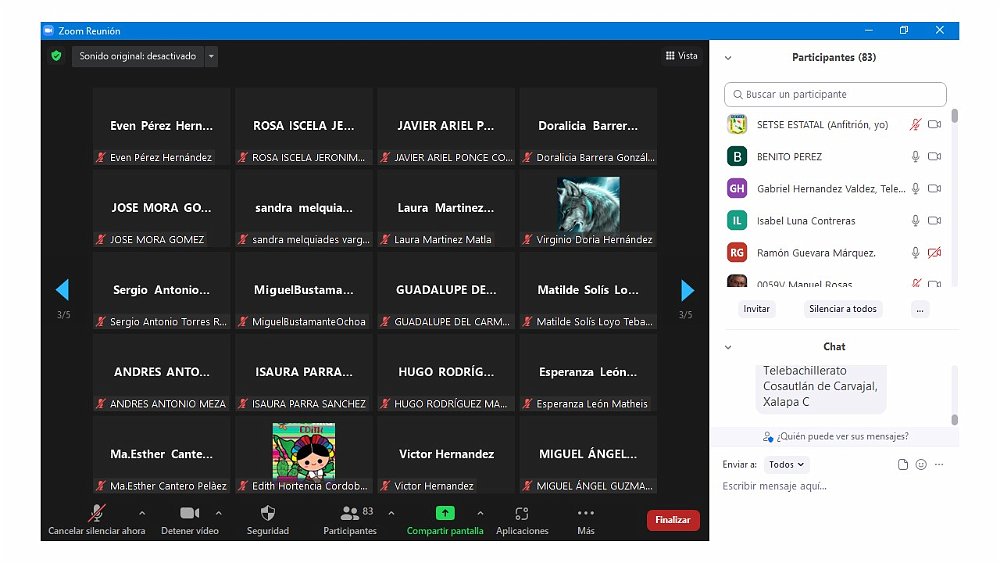This screenshot has height=563, width=1000.
Task: Open the chat emoji picker
Action: (921, 465)
